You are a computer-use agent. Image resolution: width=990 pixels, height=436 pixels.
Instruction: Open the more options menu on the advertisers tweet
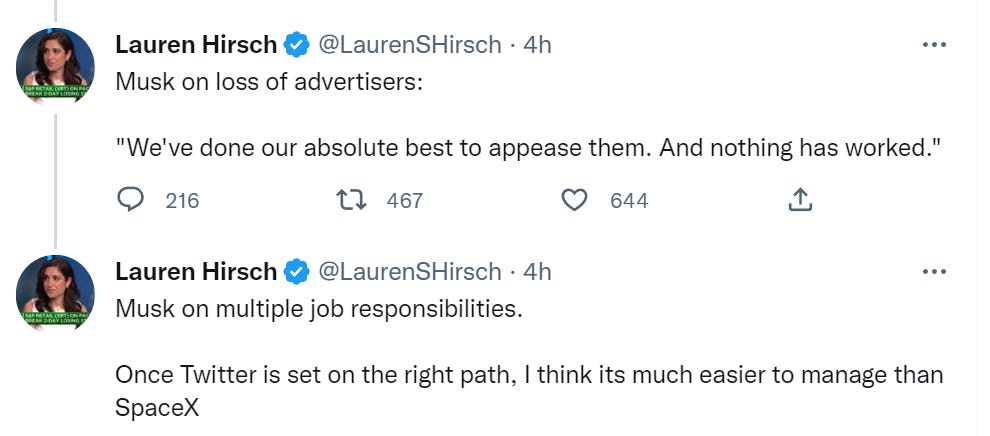pos(933,45)
